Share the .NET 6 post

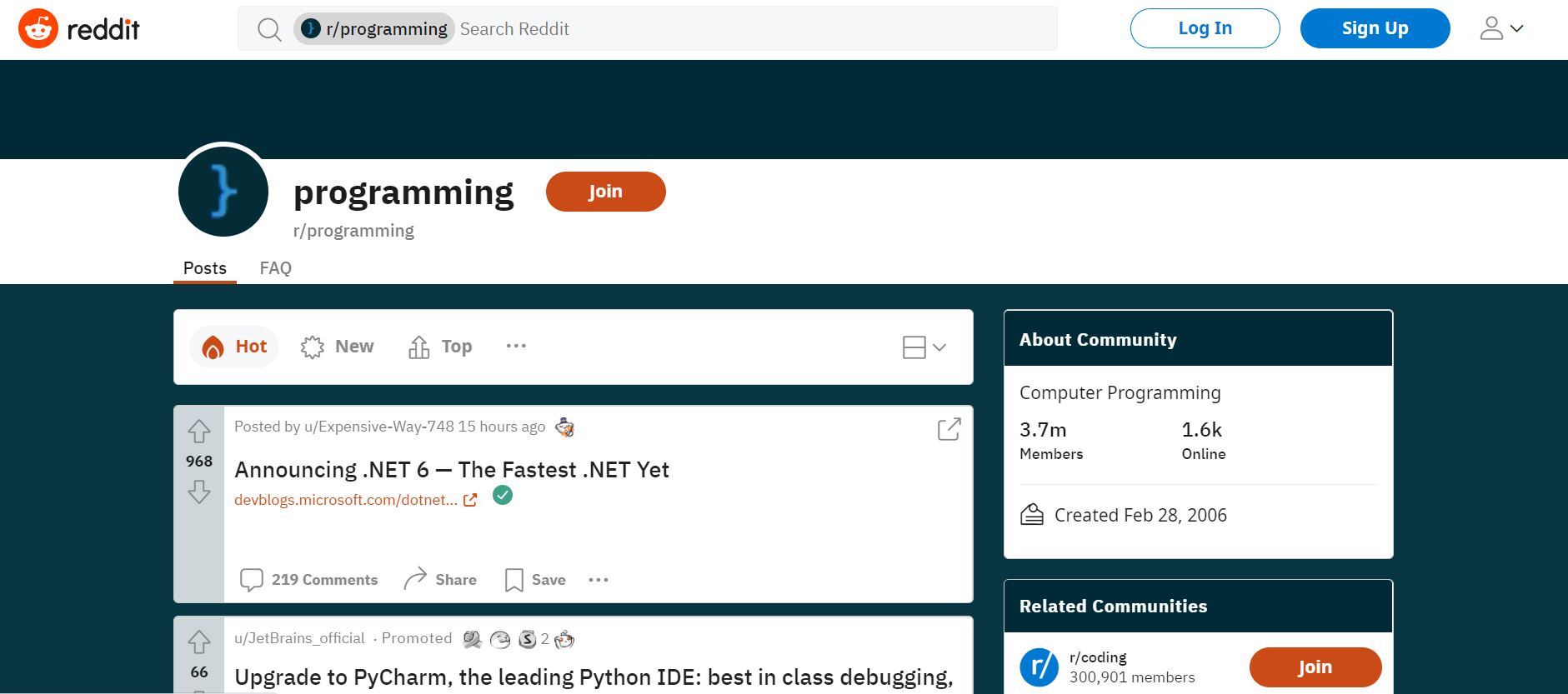click(440, 580)
